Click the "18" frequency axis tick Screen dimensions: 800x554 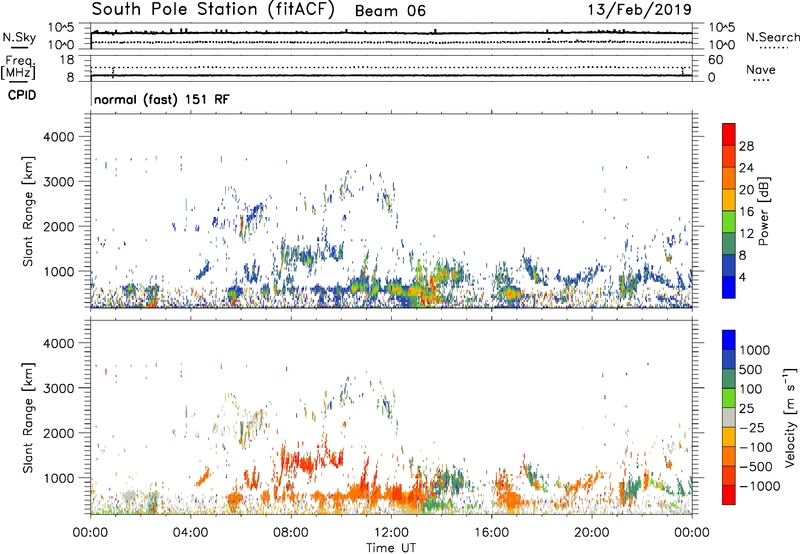(x=67, y=60)
